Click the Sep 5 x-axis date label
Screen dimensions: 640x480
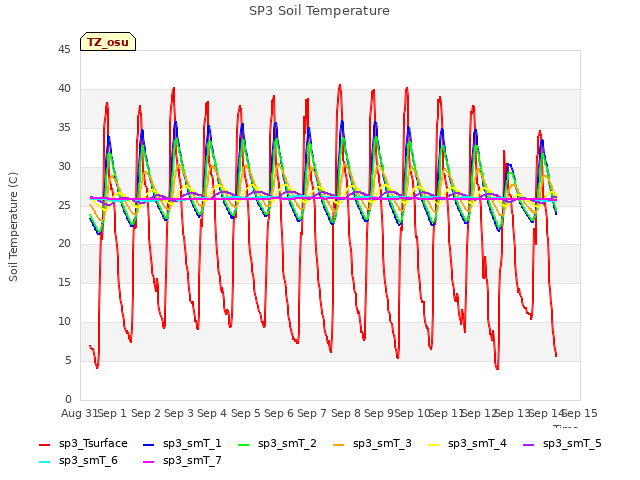246,413
